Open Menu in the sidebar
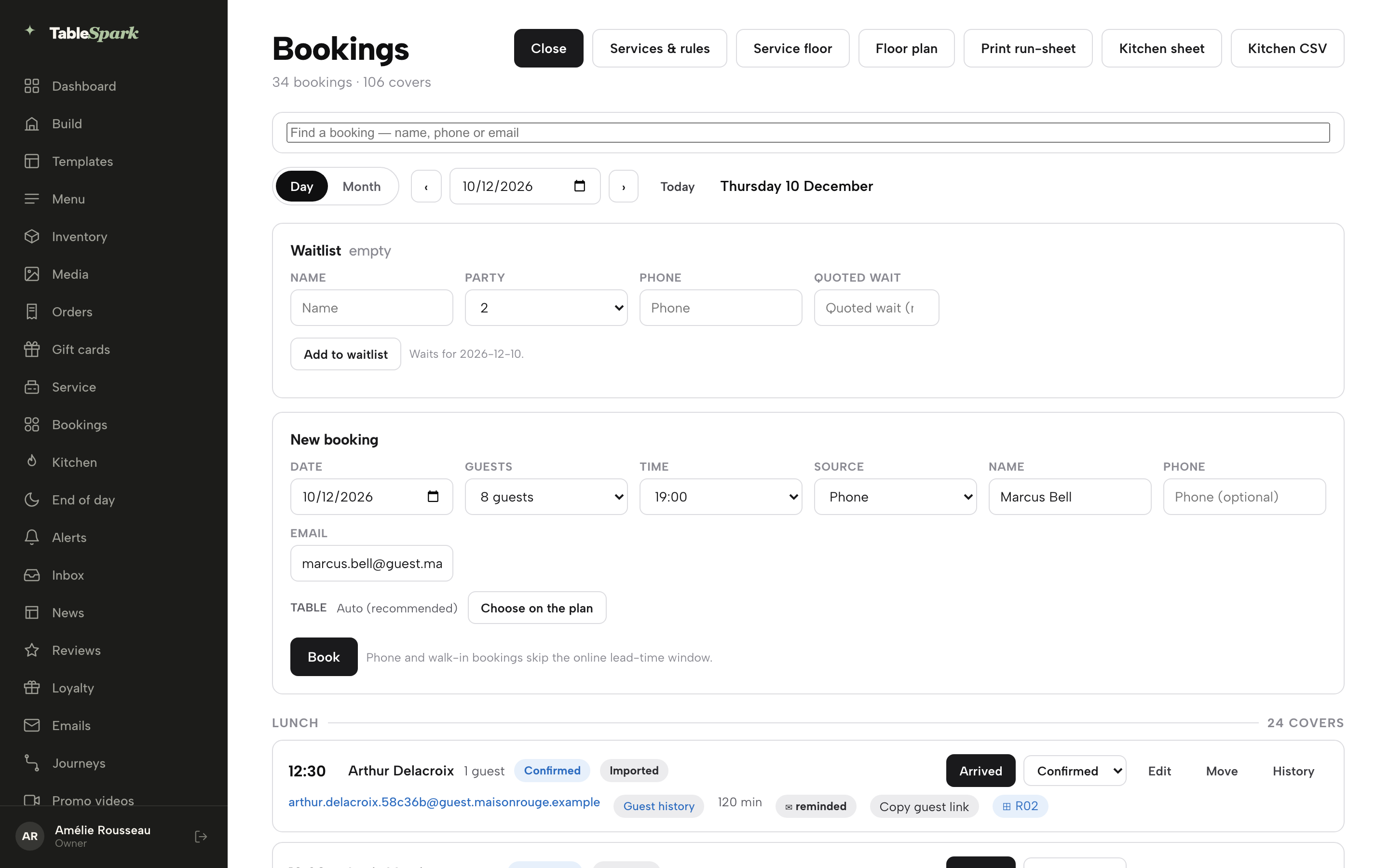This screenshot has width=1389, height=868. pos(68,199)
